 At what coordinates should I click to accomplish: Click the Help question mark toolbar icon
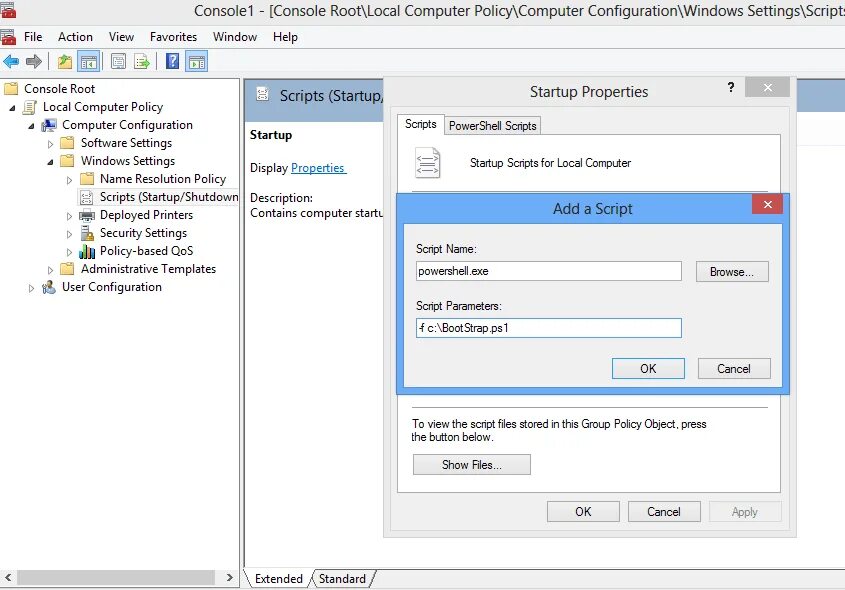click(x=172, y=61)
